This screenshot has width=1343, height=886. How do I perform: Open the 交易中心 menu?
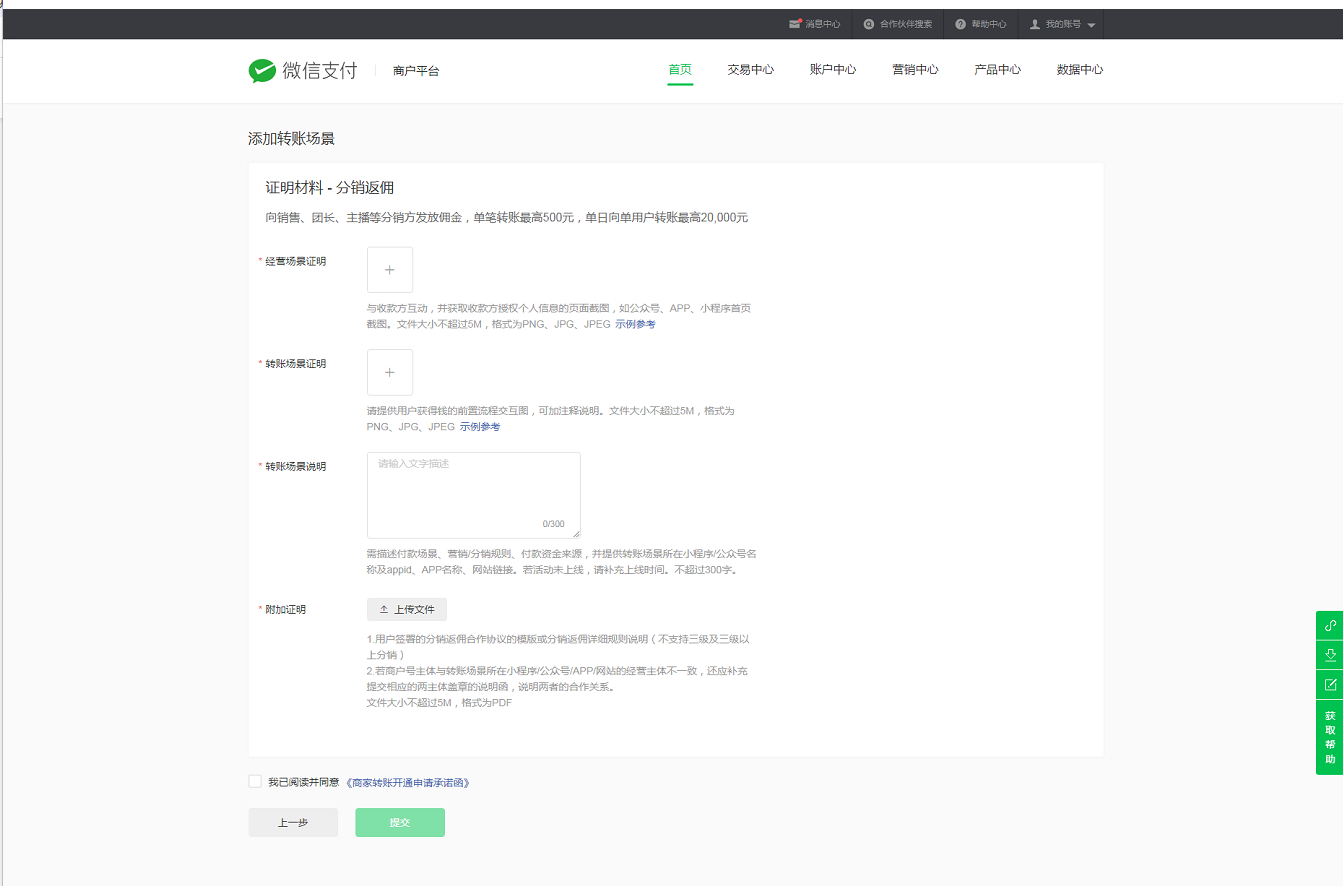pyautogui.click(x=750, y=70)
